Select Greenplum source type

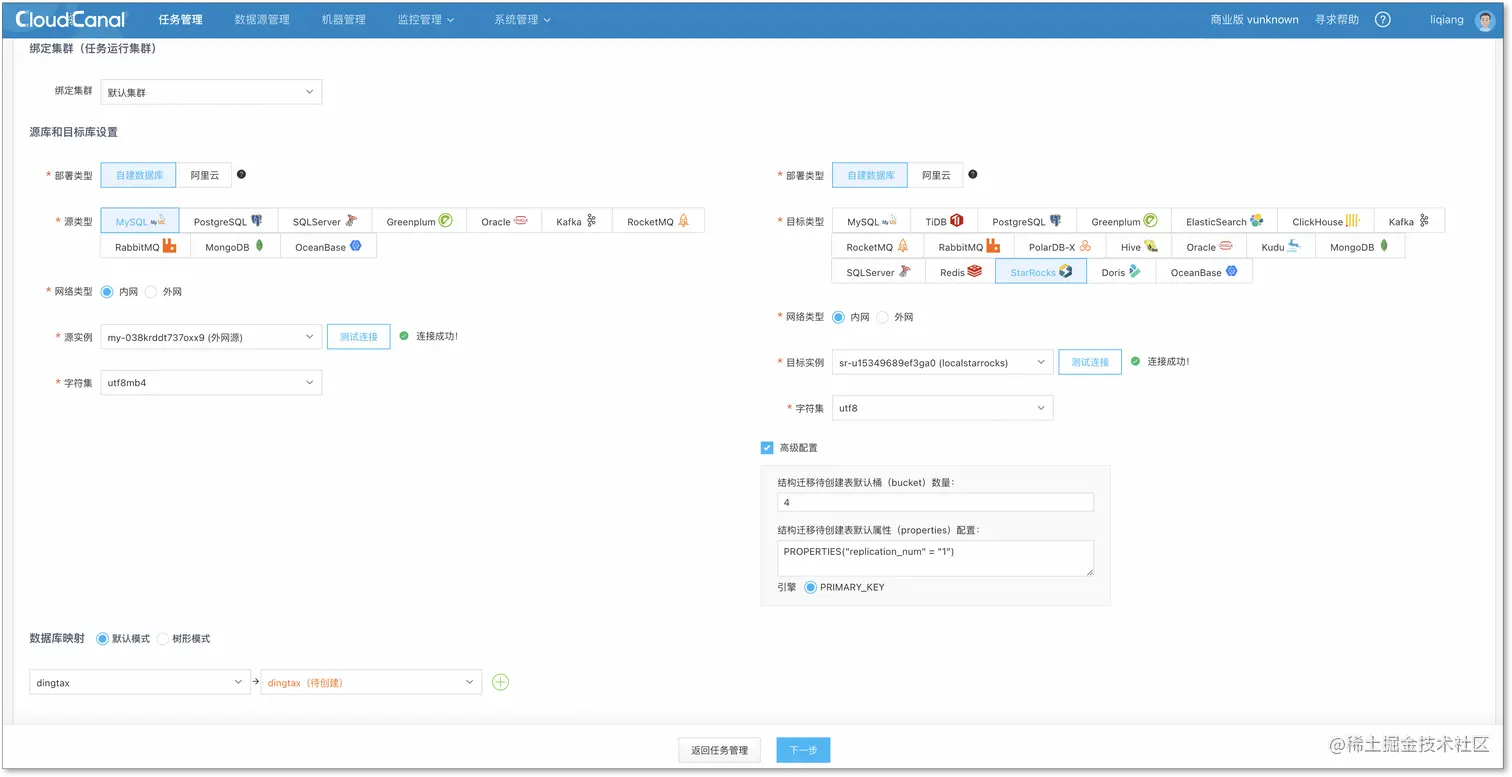[419, 221]
